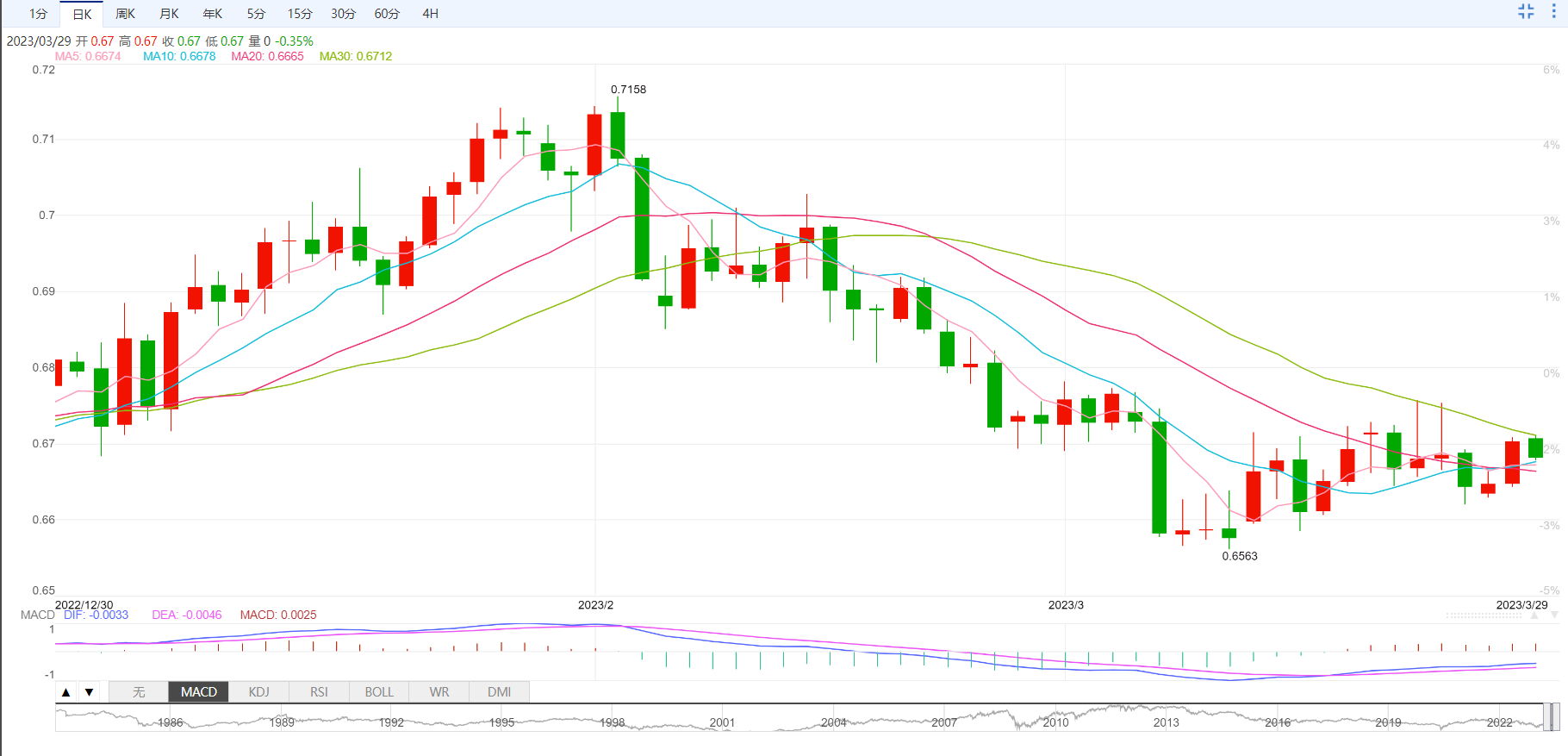Image resolution: width=1568 pixels, height=756 pixels.
Task: Click the 2010 year on the overview timeline
Action: pos(1055,722)
